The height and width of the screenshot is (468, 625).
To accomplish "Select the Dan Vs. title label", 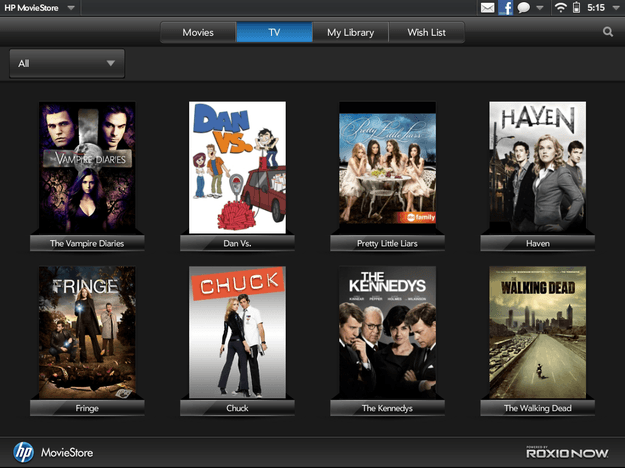I will tap(237, 243).
